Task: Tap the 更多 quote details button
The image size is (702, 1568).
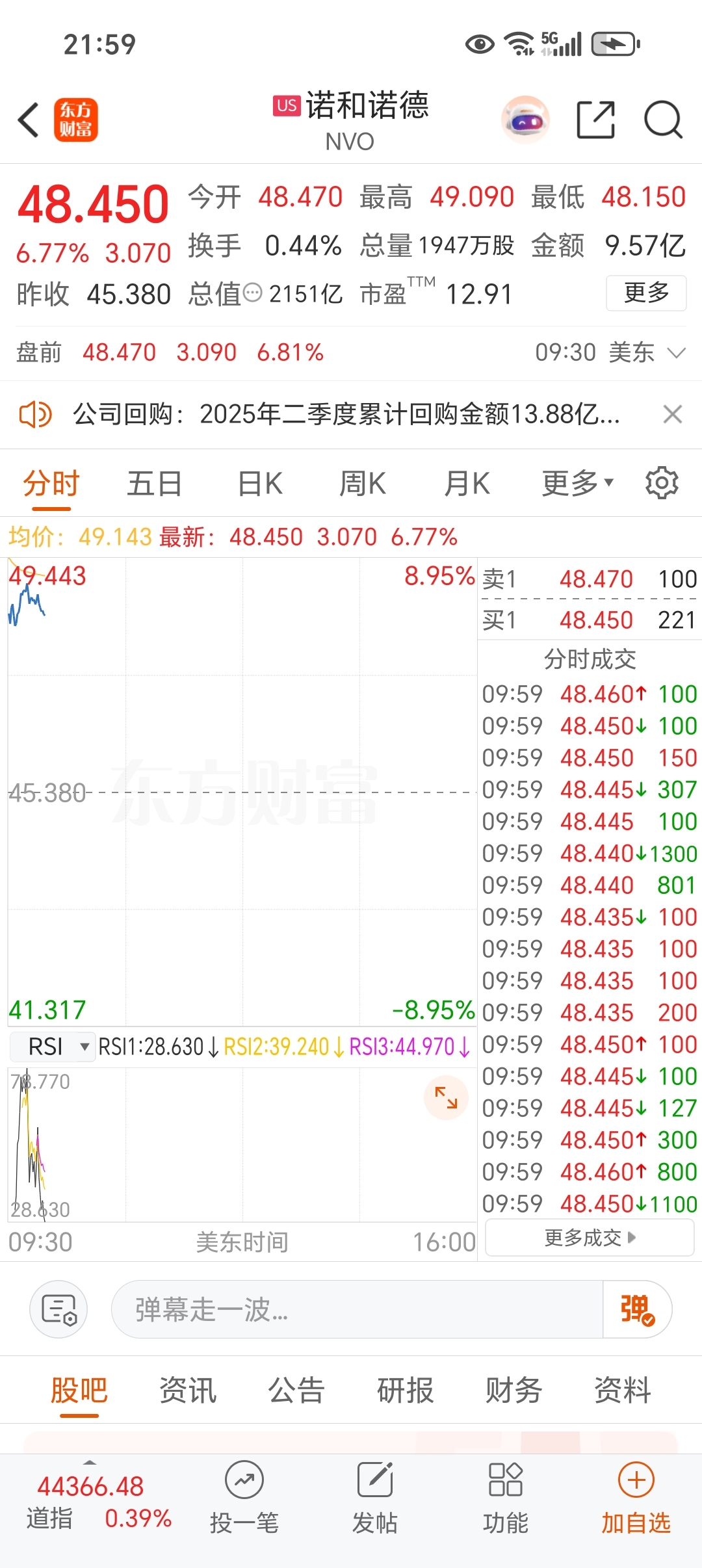Action: click(x=646, y=293)
